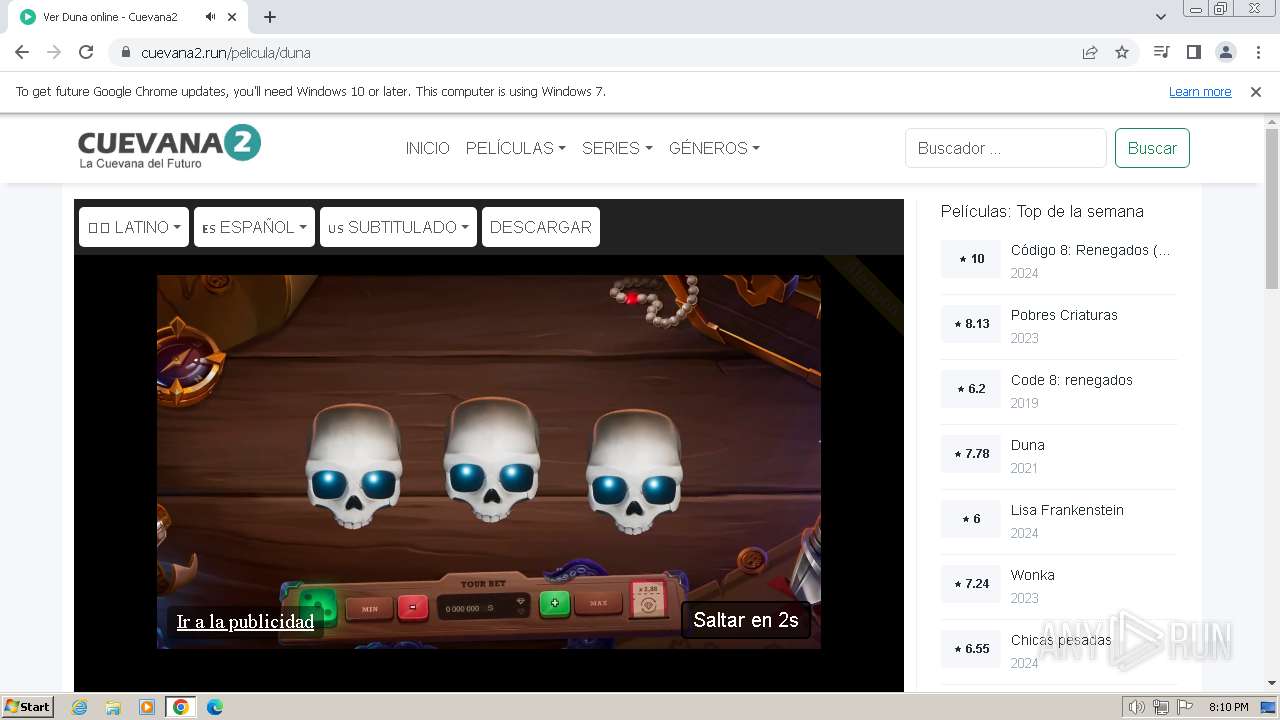Click the MIN bet button in ad

click(x=370, y=607)
